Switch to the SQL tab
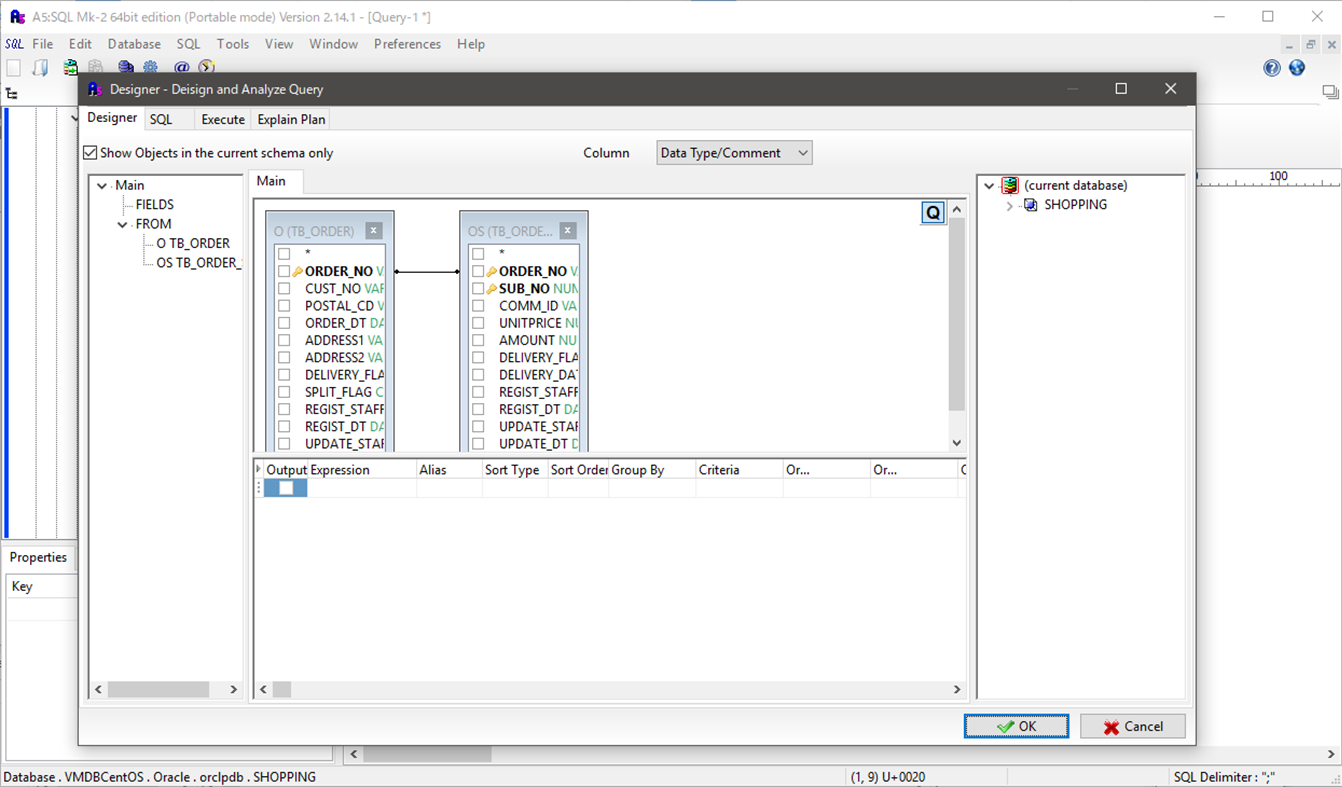This screenshot has height=787, width=1342. [160, 119]
